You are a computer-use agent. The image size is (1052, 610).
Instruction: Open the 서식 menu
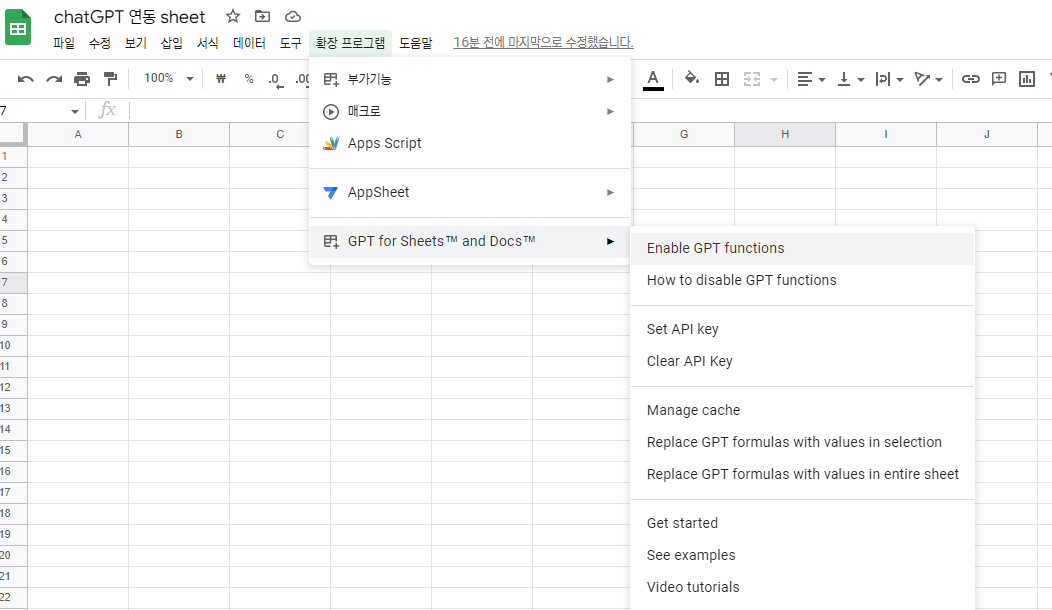click(207, 43)
